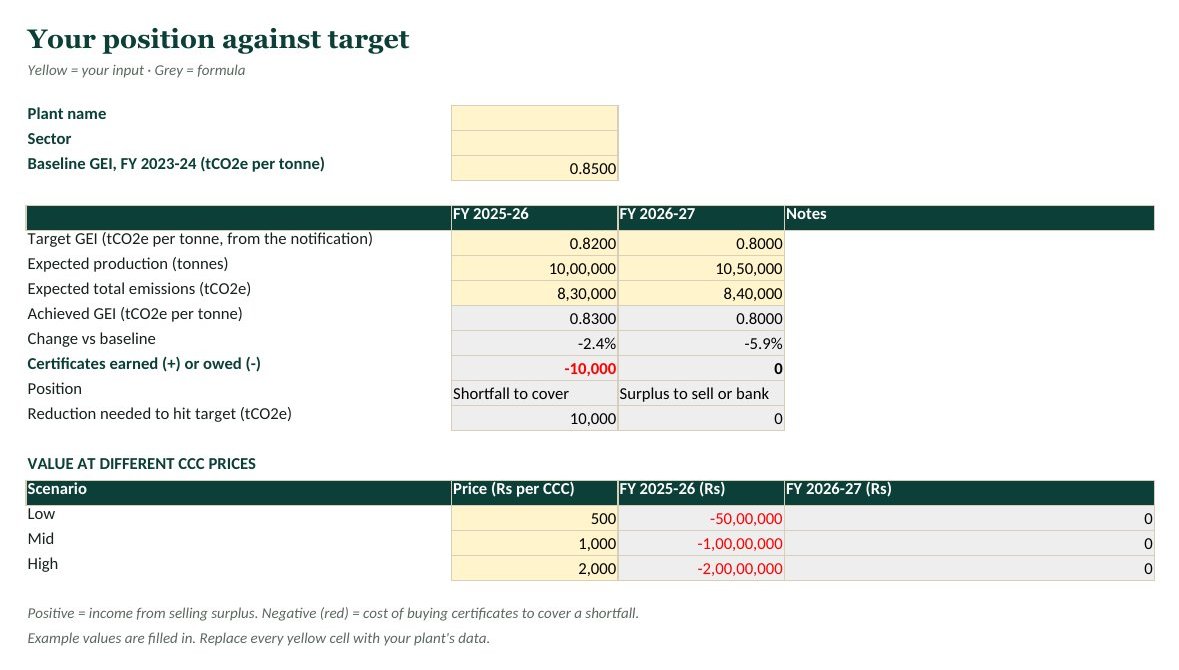Click the Achieved GEI value 0.8300

535,318
